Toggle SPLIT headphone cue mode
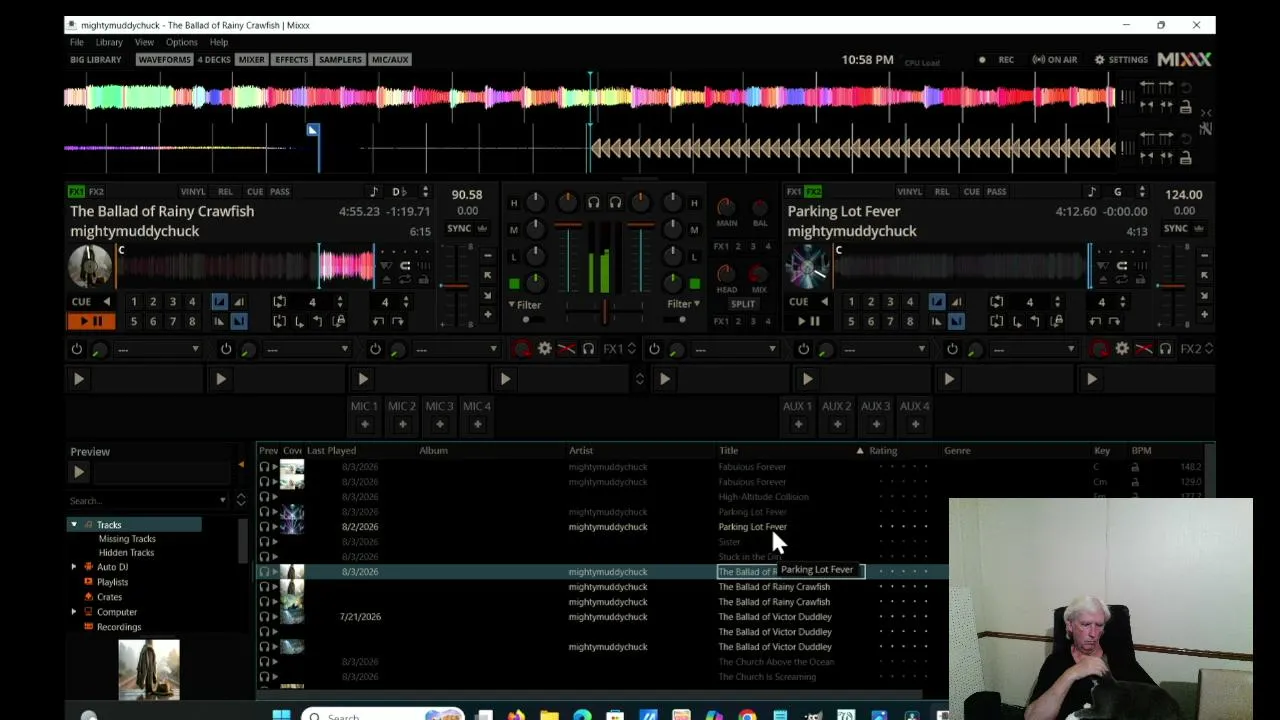1280x720 pixels. [743, 304]
